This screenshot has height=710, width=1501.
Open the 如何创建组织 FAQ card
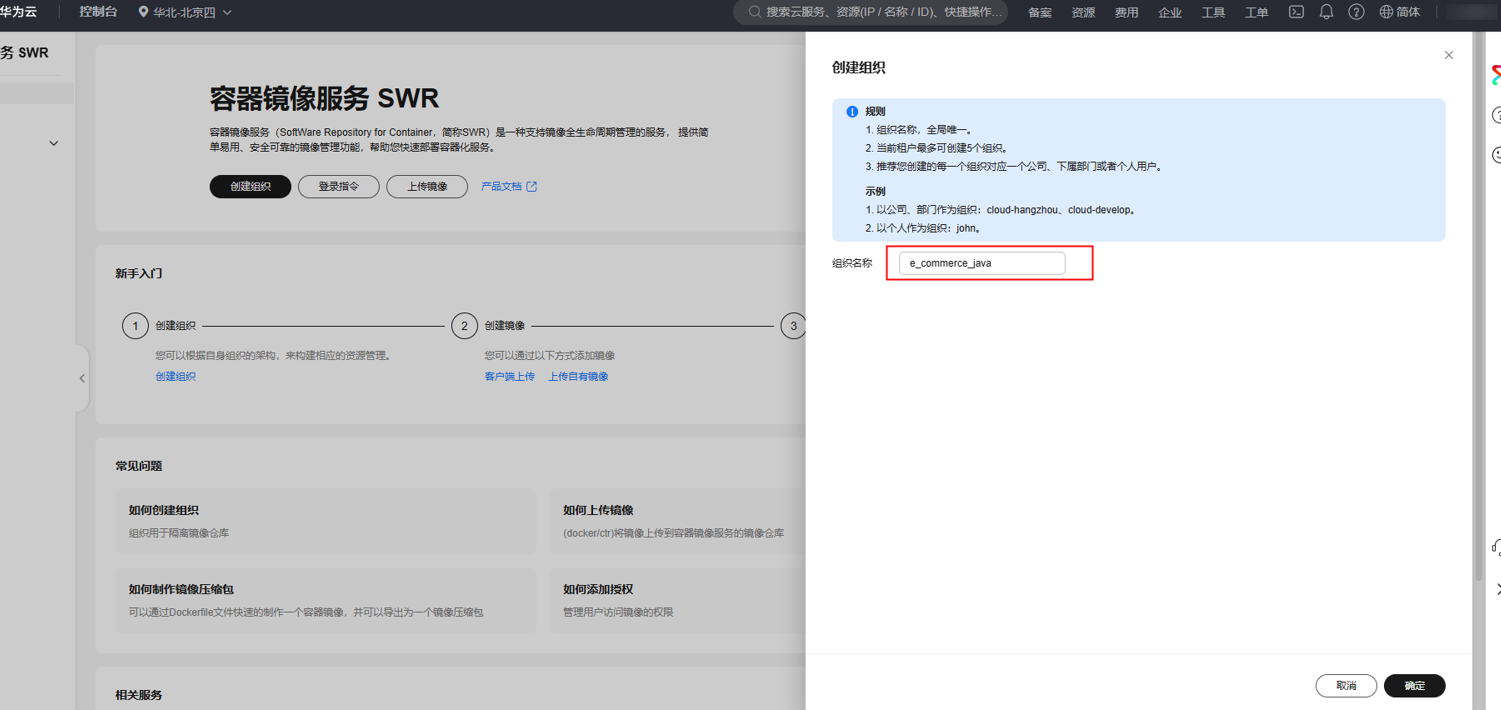coord(326,521)
